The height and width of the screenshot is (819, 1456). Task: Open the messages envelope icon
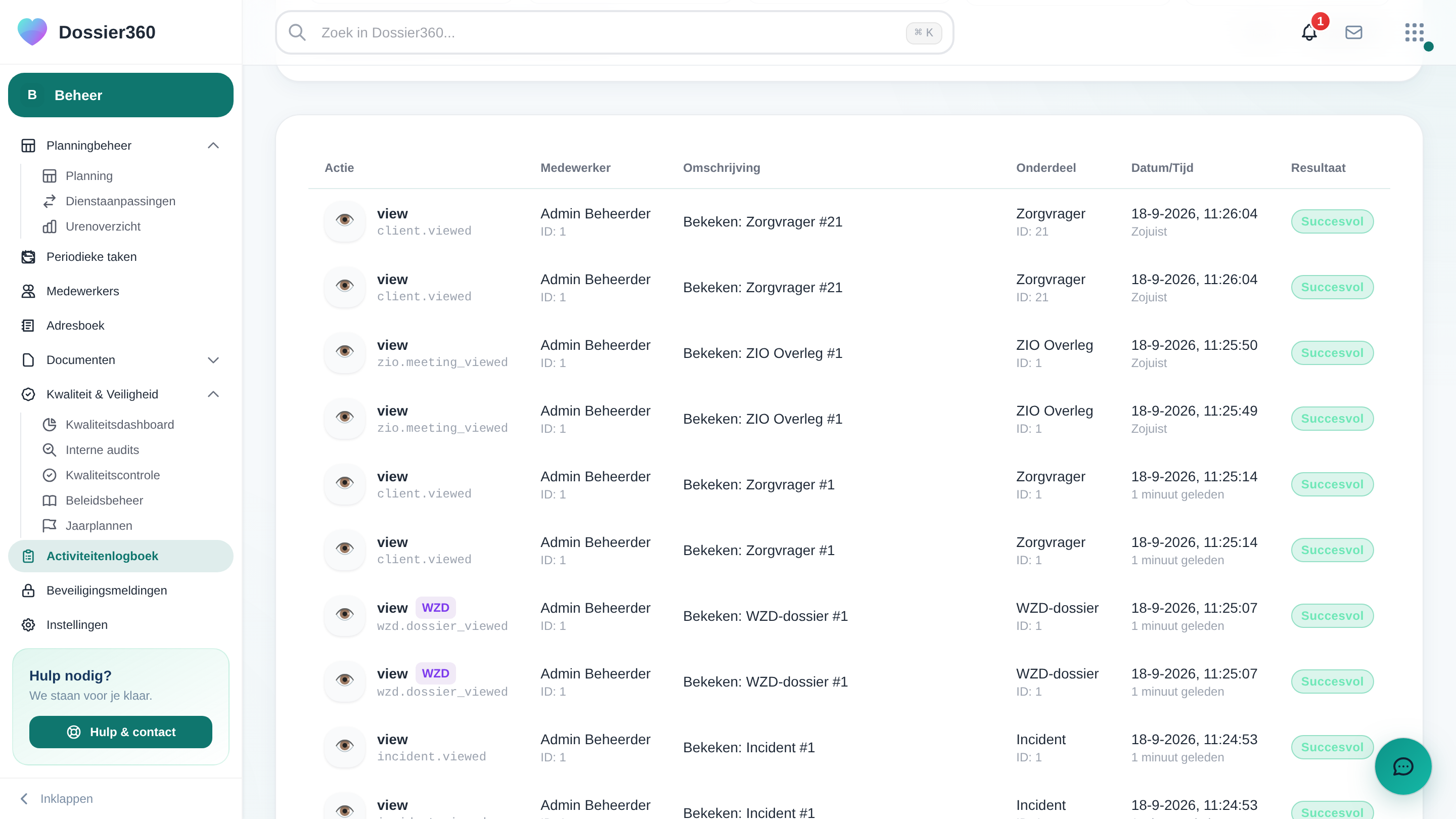tap(1354, 32)
